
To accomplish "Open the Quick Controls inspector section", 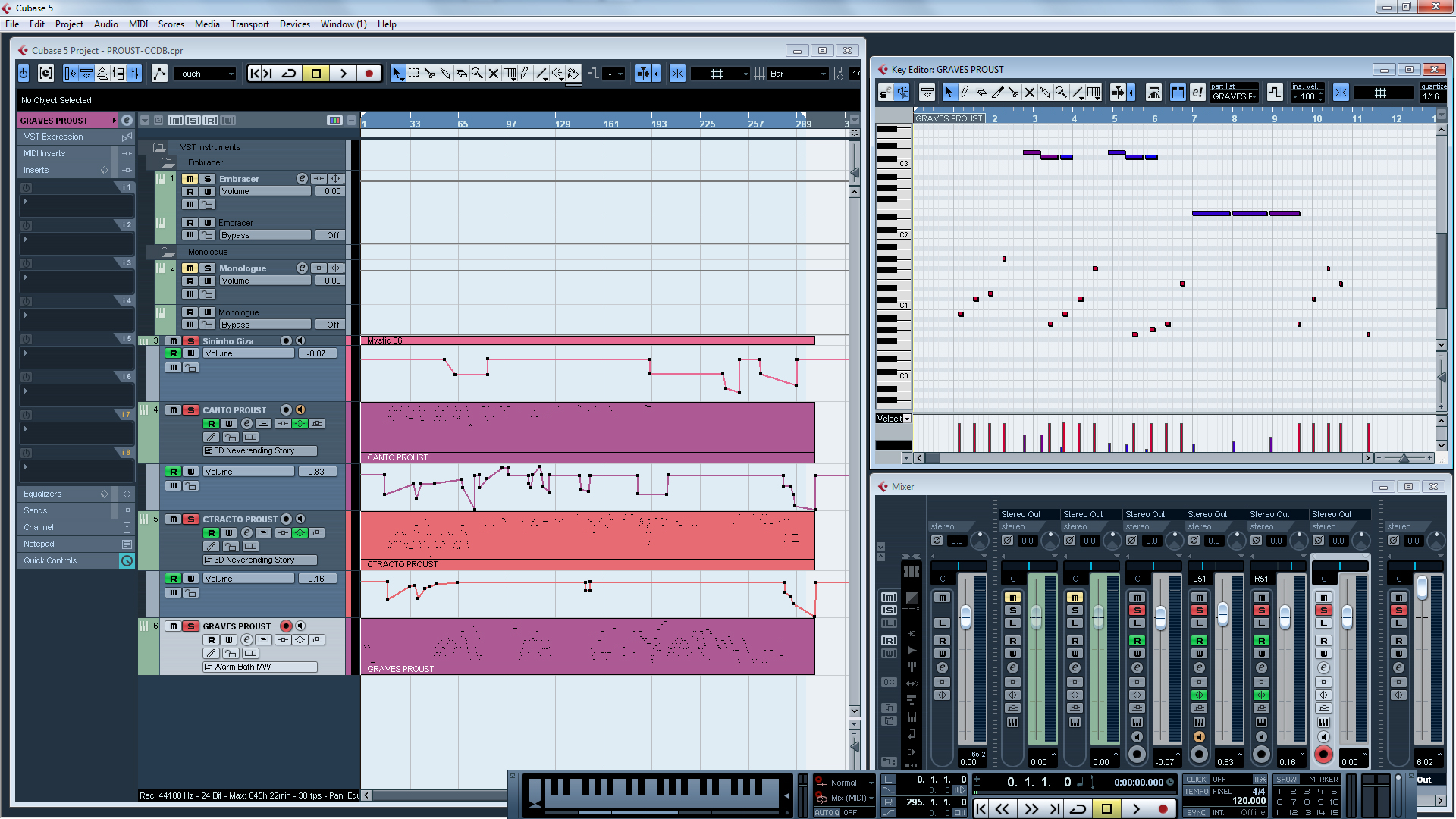I will (50, 560).
